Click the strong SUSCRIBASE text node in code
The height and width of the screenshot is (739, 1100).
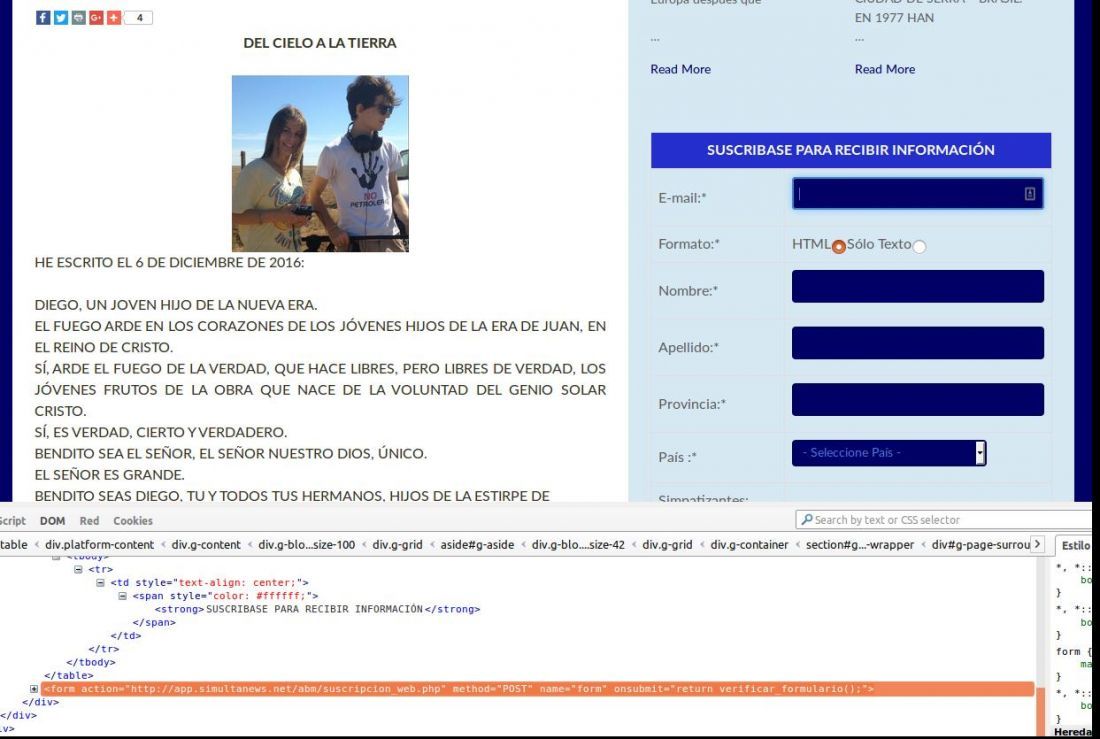[x=314, y=609]
